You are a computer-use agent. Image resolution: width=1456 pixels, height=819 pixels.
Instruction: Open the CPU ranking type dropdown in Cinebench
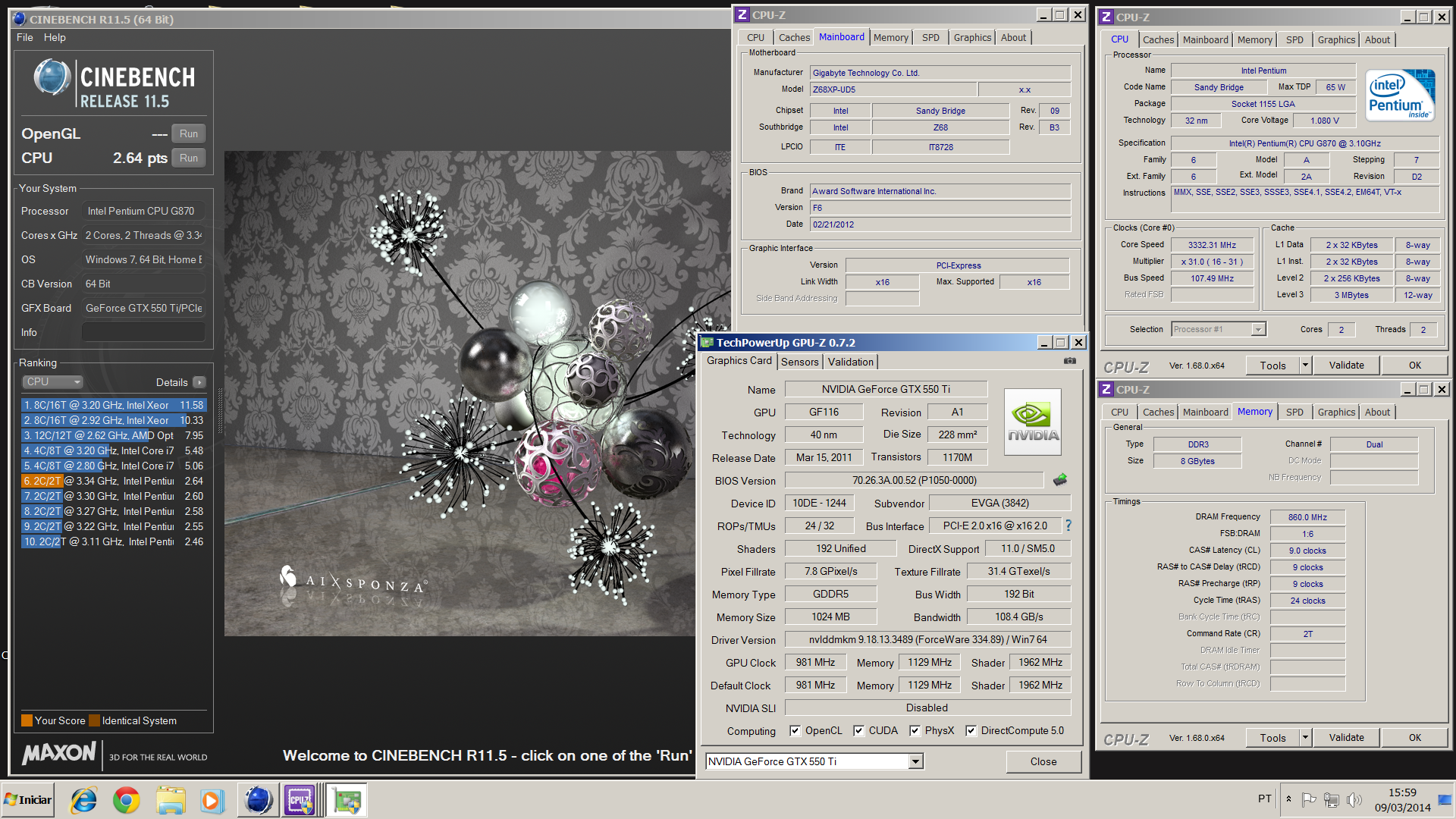[52, 382]
